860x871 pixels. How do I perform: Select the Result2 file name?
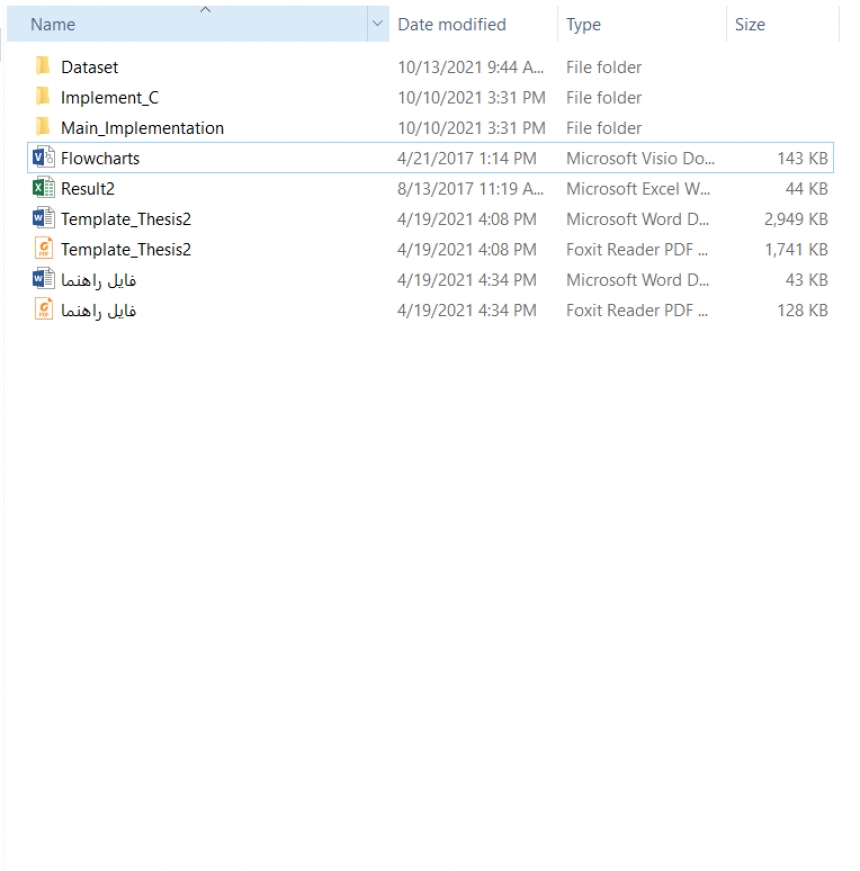88,189
